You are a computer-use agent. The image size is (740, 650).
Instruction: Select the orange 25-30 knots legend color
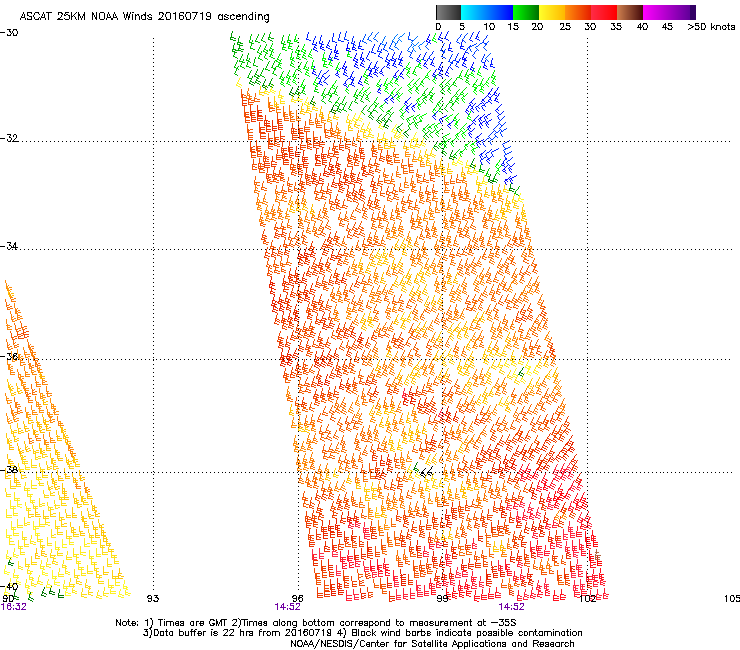pyautogui.click(x=578, y=12)
